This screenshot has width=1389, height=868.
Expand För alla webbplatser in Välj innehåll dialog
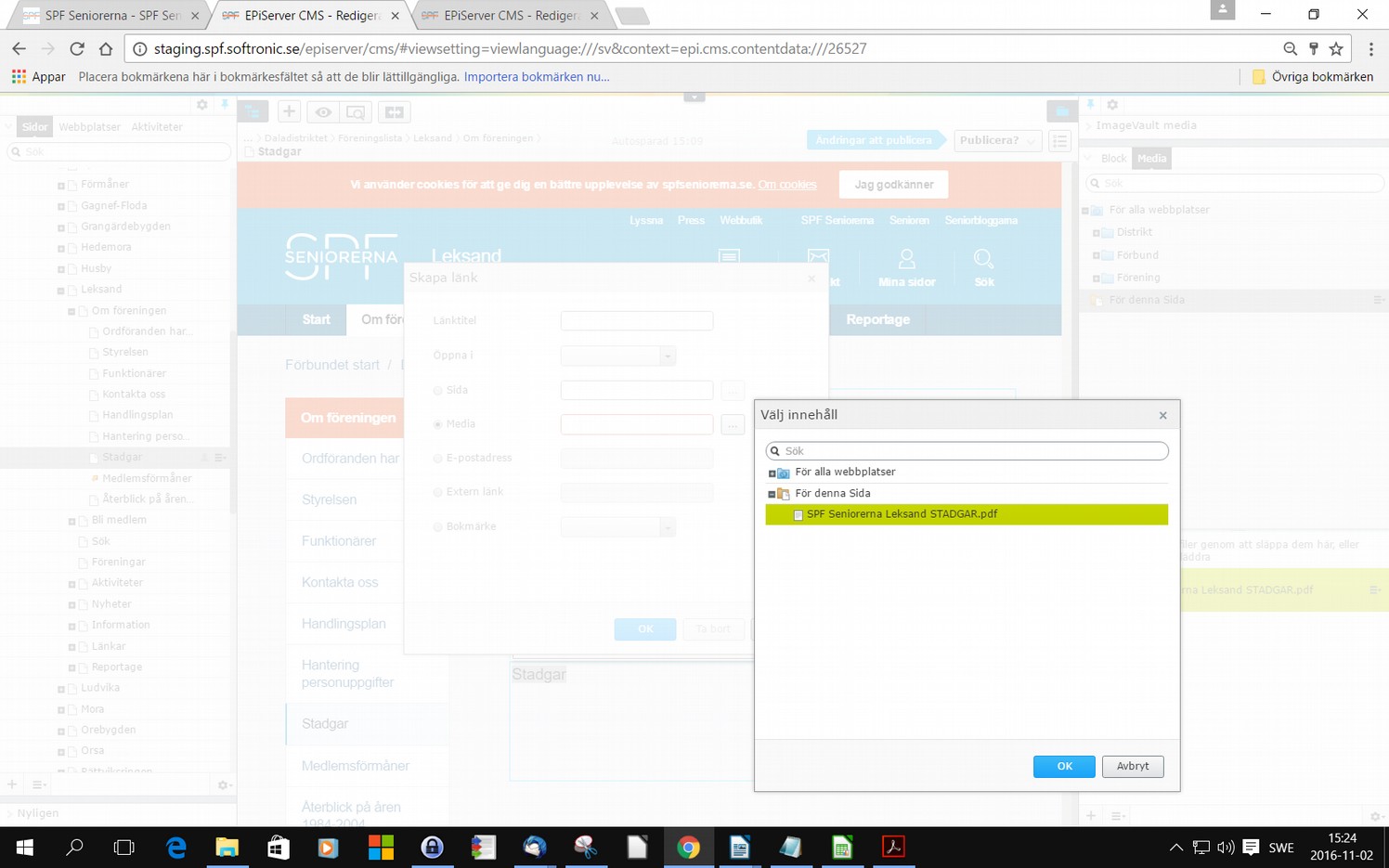[x=772, y=473]
